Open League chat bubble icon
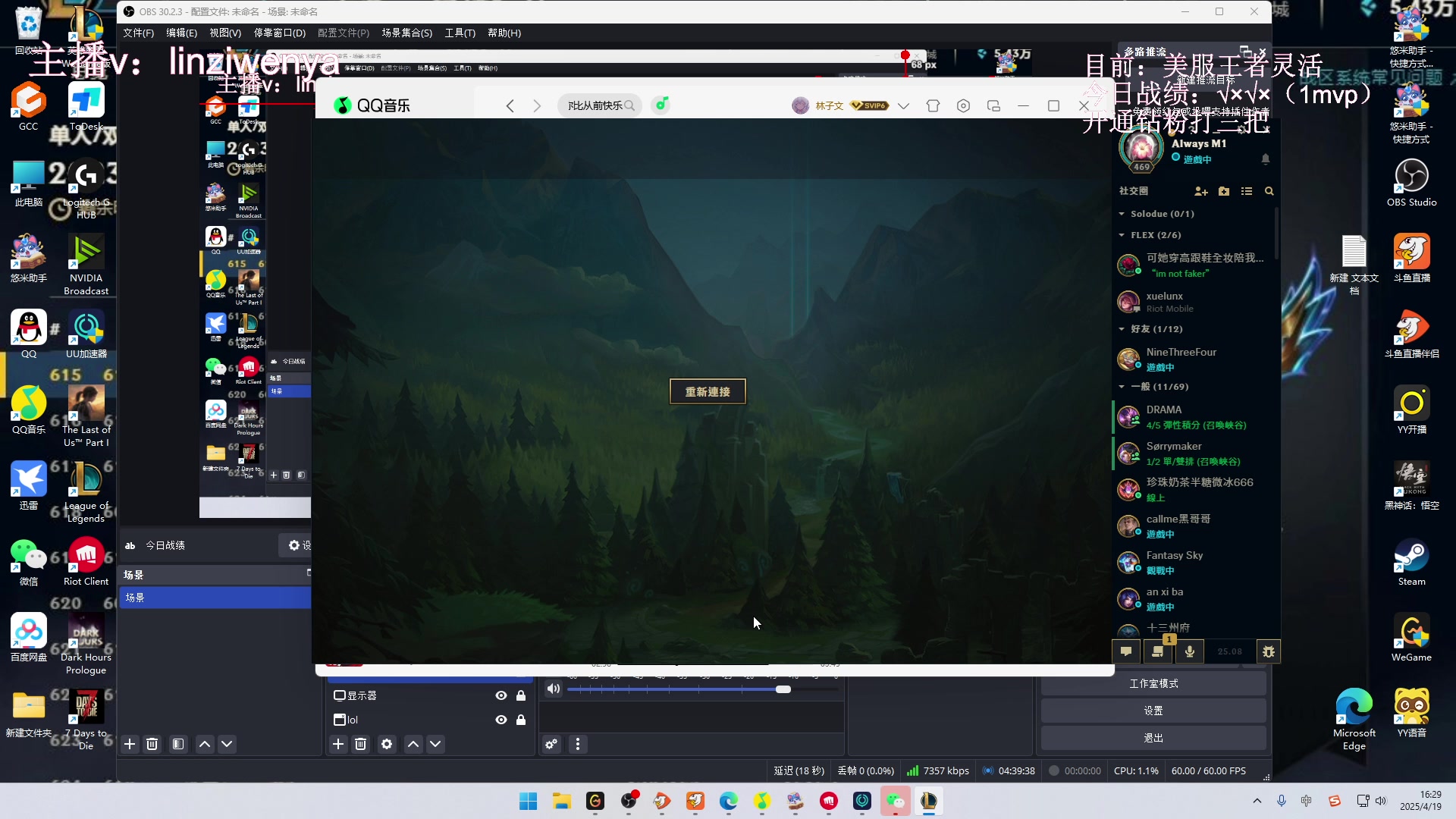 (1126, 651)
